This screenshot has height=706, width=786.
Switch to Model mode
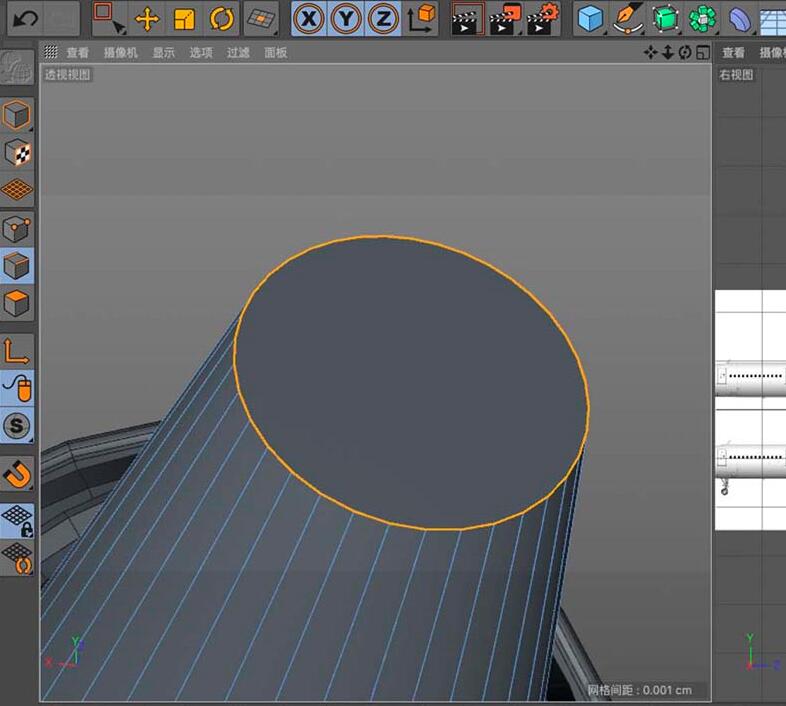(17, 114)
